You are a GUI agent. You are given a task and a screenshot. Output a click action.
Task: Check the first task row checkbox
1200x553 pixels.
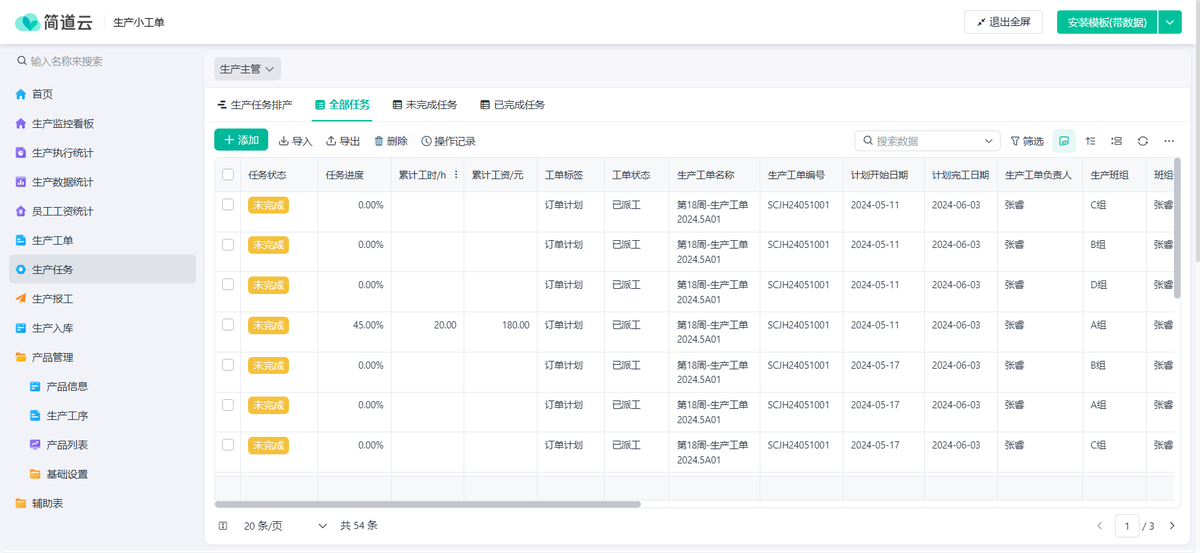coord(228,204)
